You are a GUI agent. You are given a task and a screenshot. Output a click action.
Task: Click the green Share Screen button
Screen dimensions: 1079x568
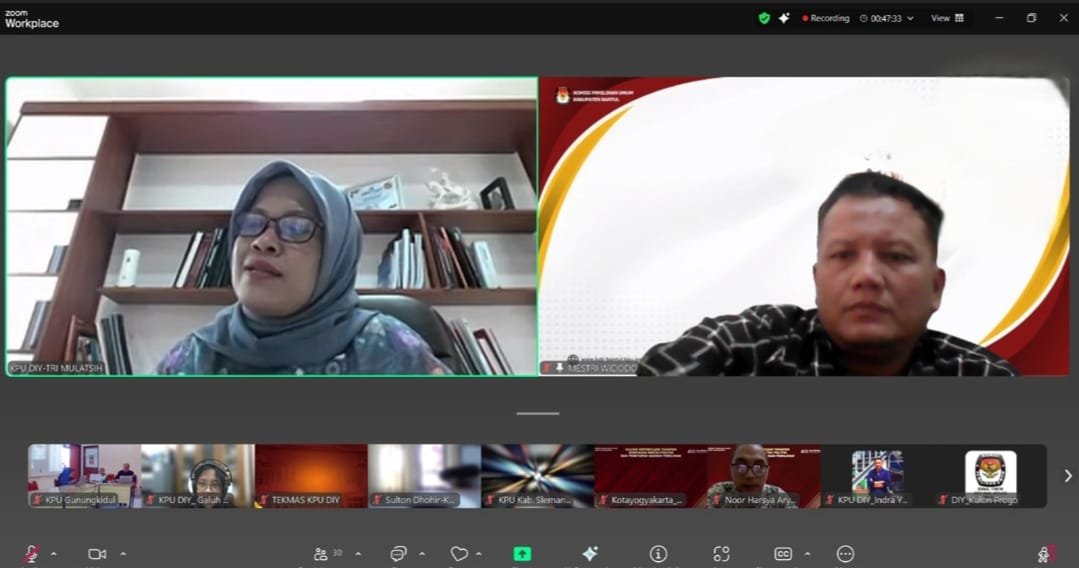(522, 554)
